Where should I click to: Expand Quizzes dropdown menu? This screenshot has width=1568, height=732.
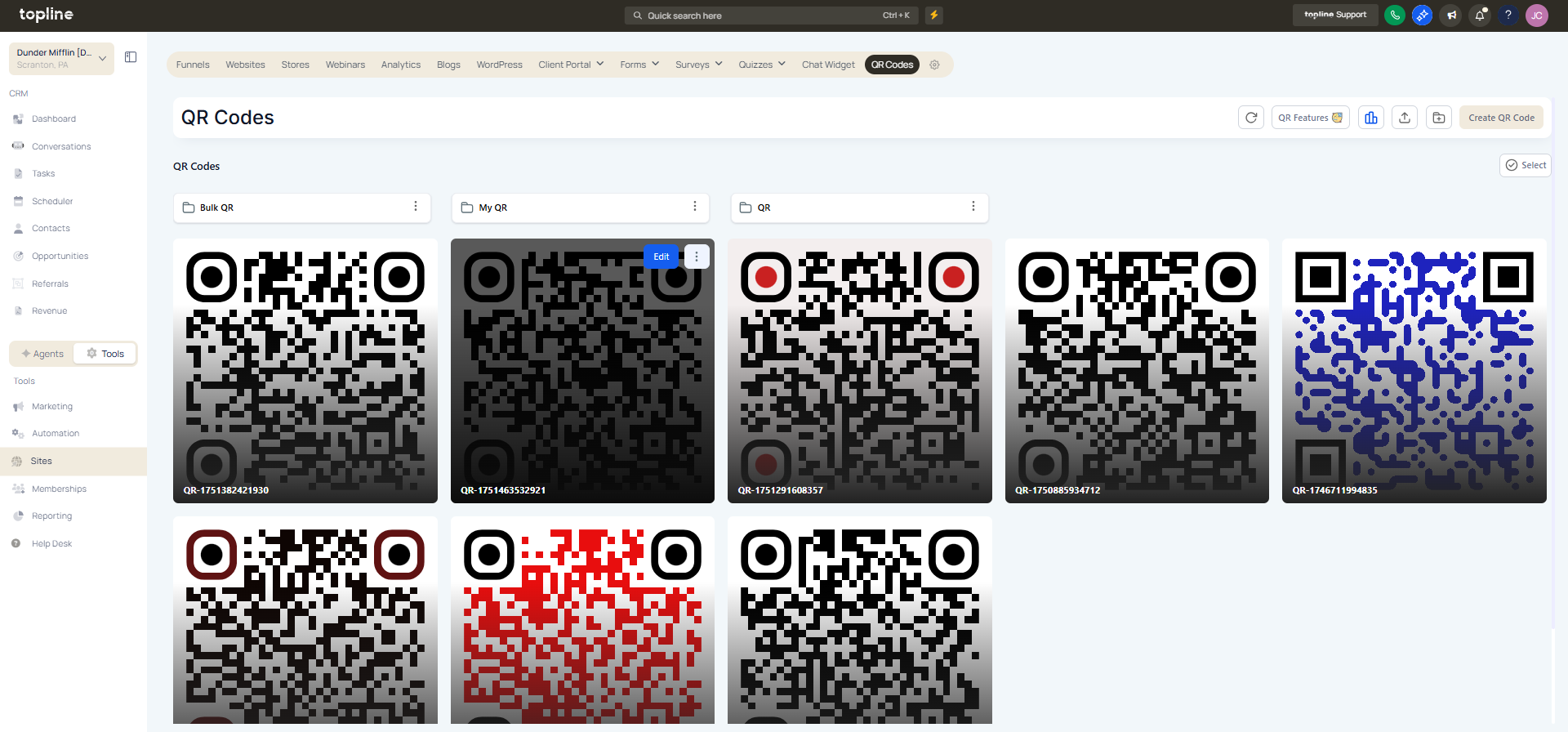point(762,65)
